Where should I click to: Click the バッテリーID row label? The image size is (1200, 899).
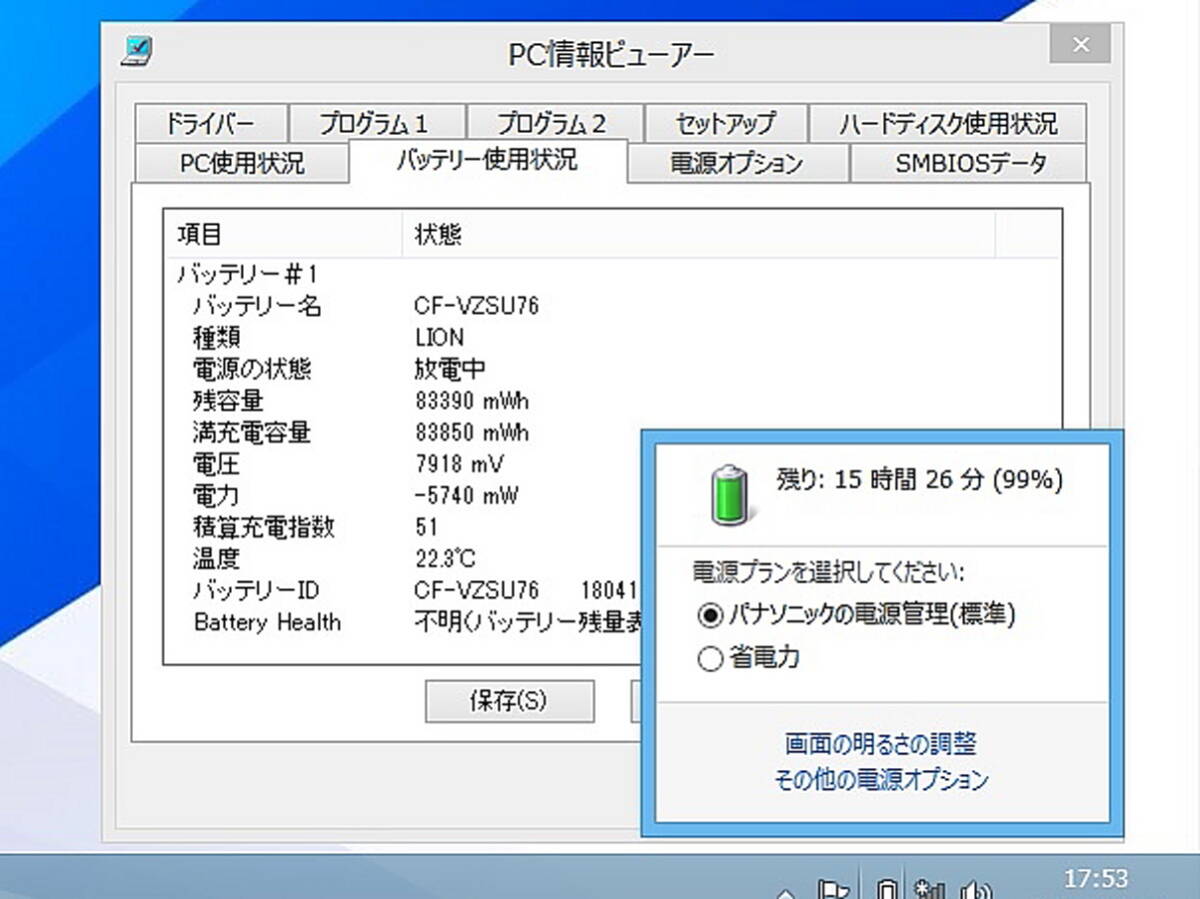tap(256, 590)
